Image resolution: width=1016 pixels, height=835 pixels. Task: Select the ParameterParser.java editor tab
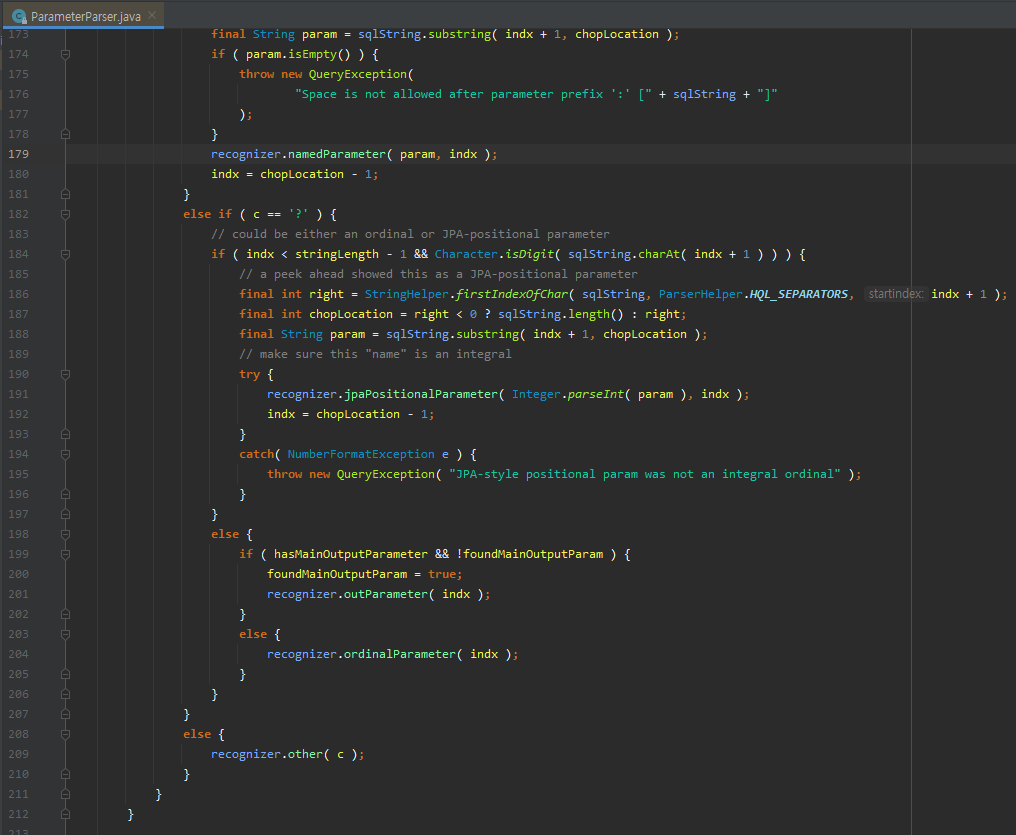click(85, 16)
